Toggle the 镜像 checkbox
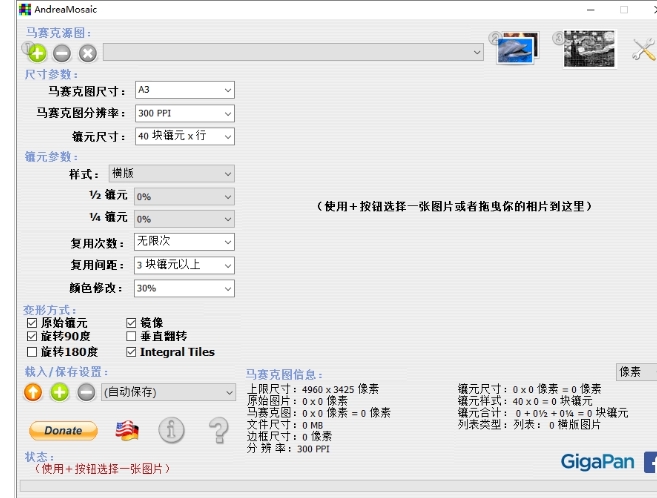 click(x=131, y=323)
